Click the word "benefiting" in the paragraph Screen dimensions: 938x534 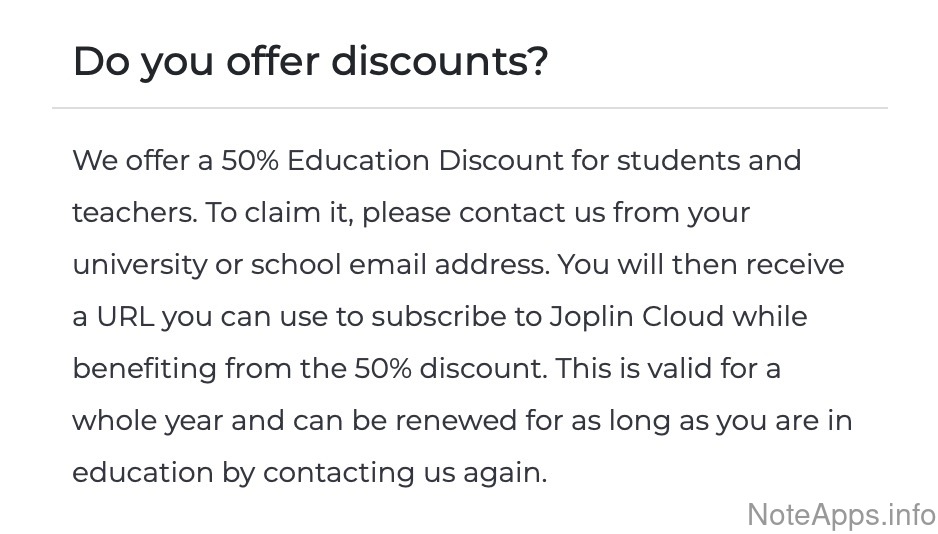(143, 368)
